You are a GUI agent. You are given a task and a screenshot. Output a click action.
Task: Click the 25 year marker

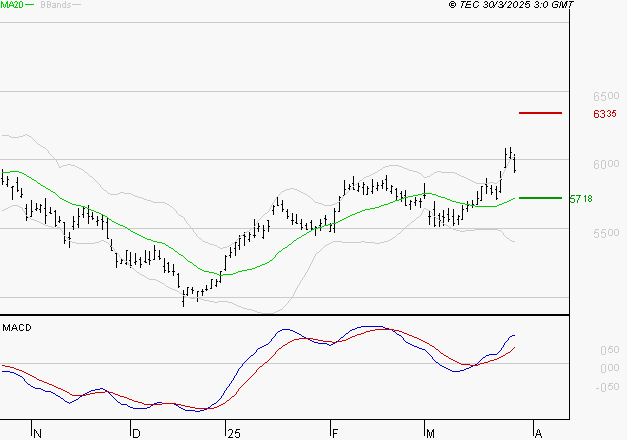[234, 434]
